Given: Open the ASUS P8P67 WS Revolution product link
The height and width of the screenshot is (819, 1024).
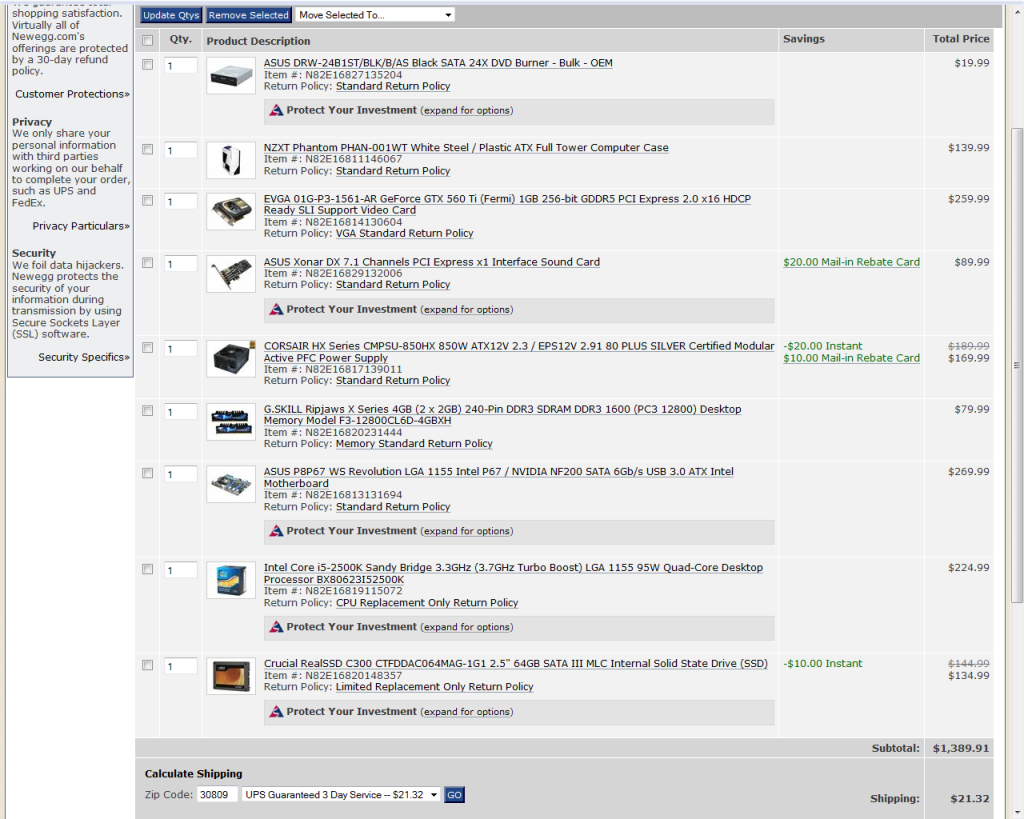Looking at the screenshot, I should 499,477.
